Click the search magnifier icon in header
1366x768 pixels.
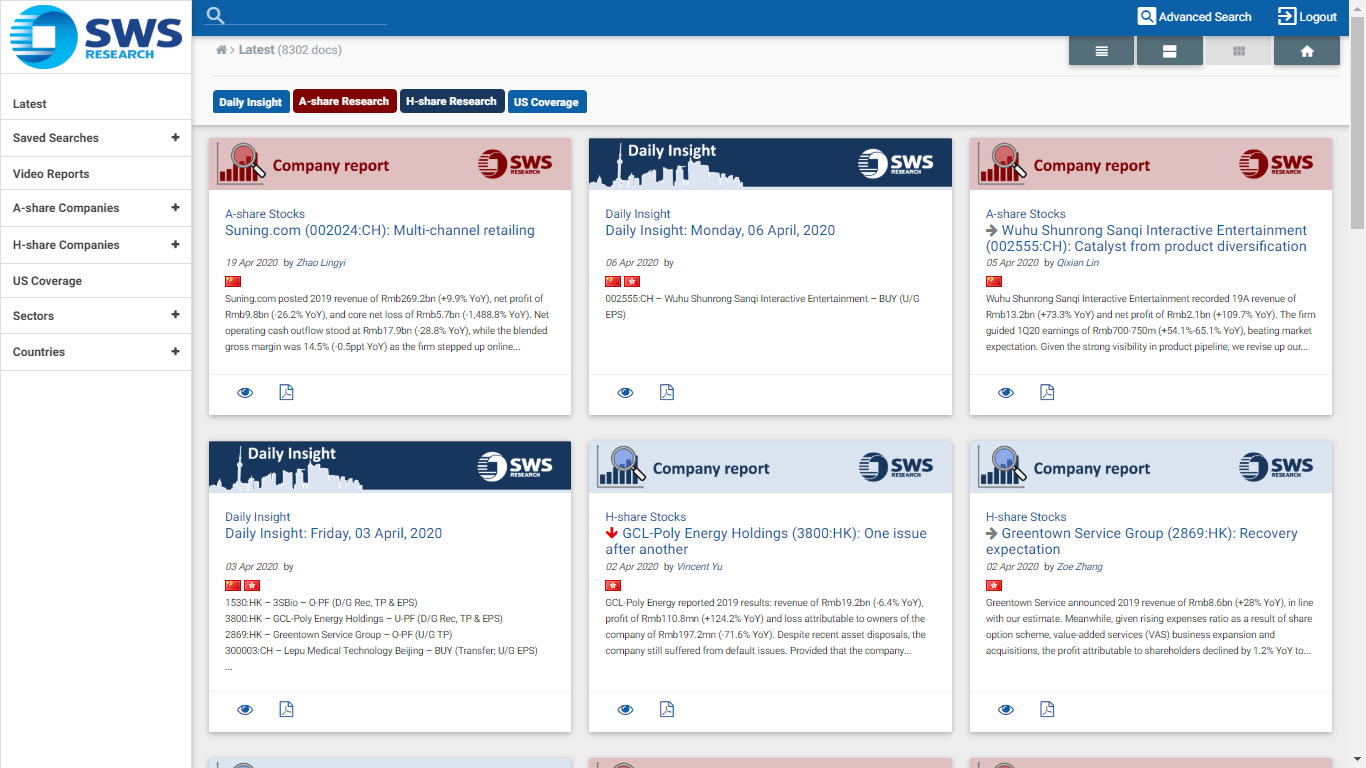point(215,15)
